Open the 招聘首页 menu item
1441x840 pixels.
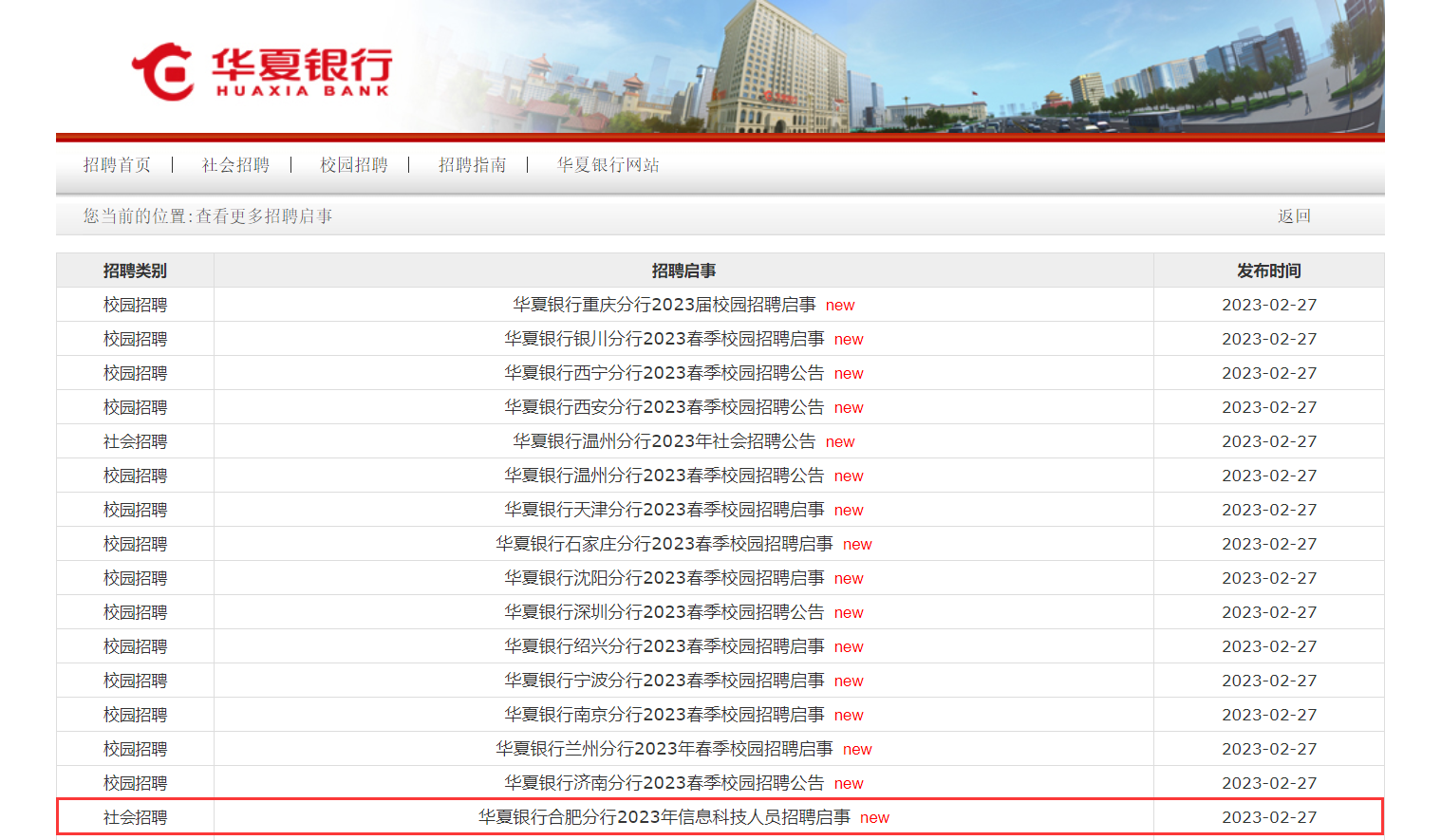(x=117, y=165)
